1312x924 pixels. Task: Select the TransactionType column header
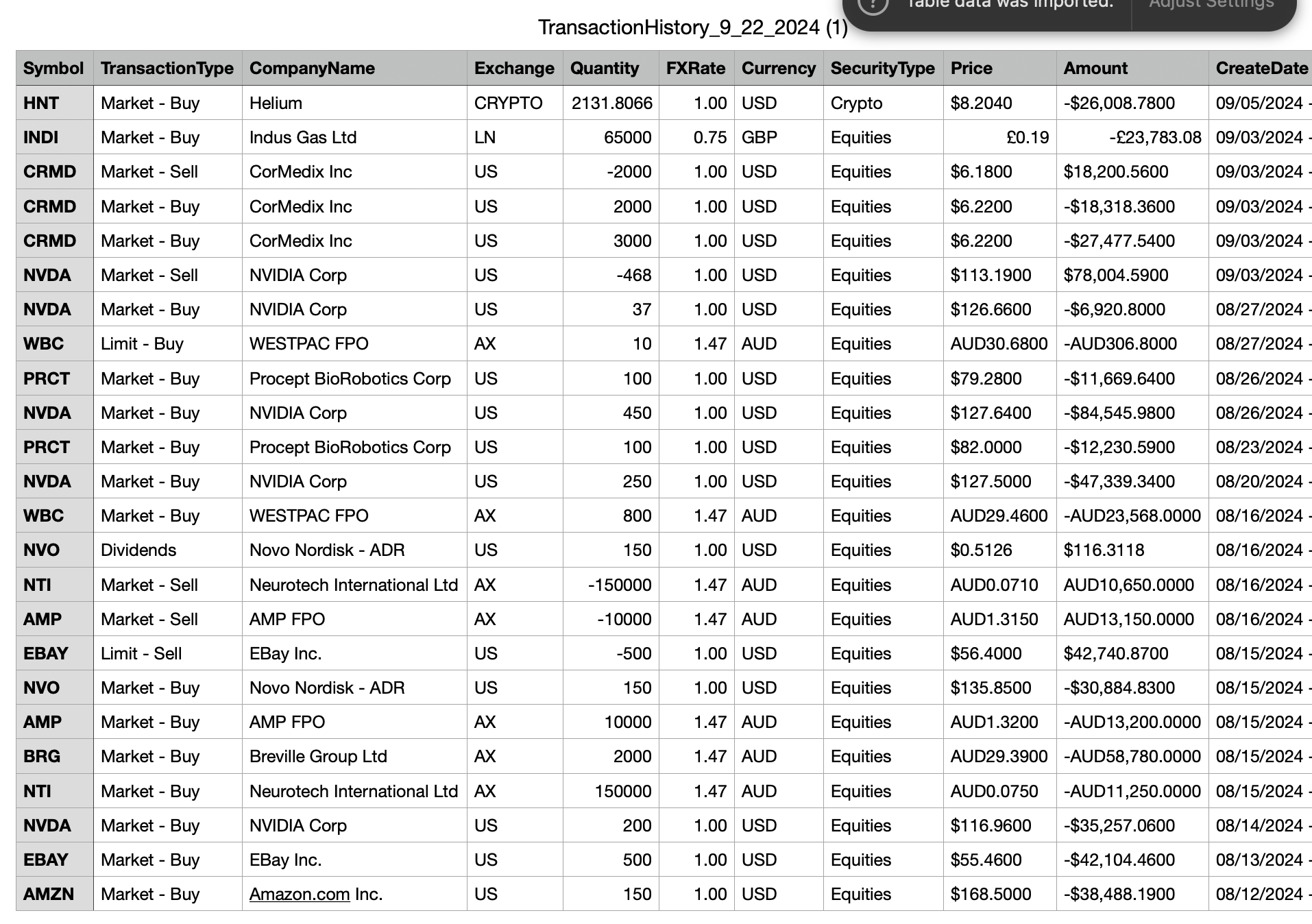[x=167, y=68]
